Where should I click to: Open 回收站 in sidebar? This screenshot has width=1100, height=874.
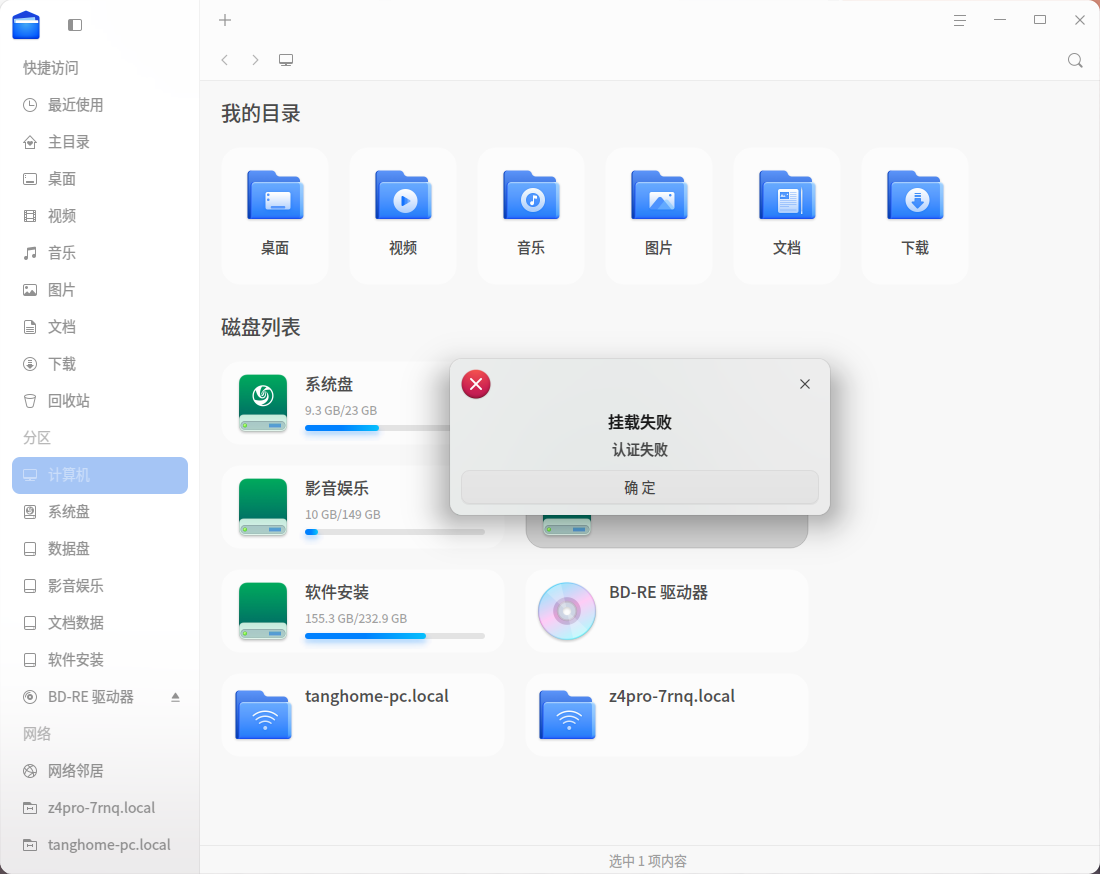100,401
